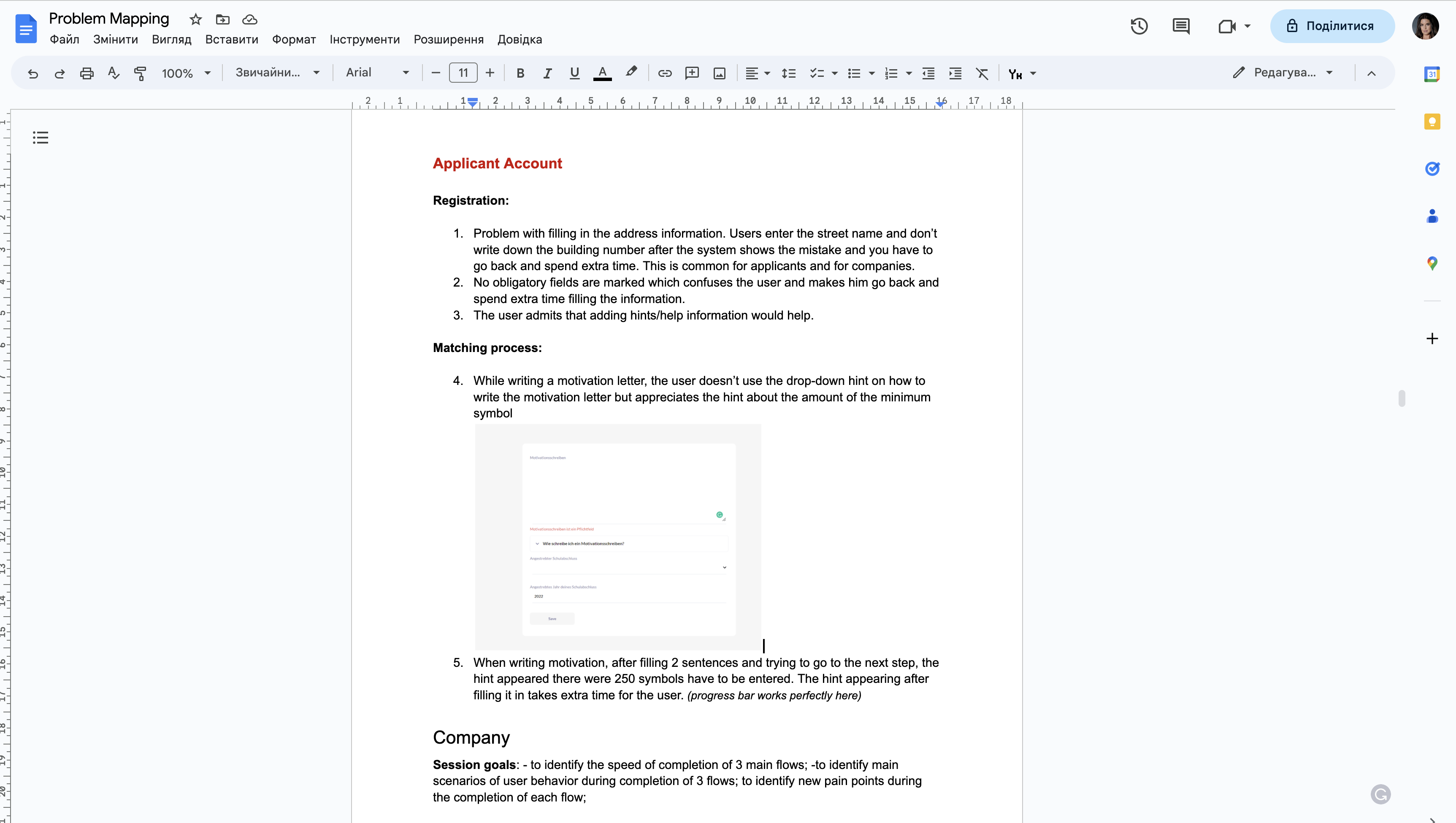The height and width of the screenshot is (823, 1456).
Task: Toggle bold formatting
Action: [x=520, y=73]
